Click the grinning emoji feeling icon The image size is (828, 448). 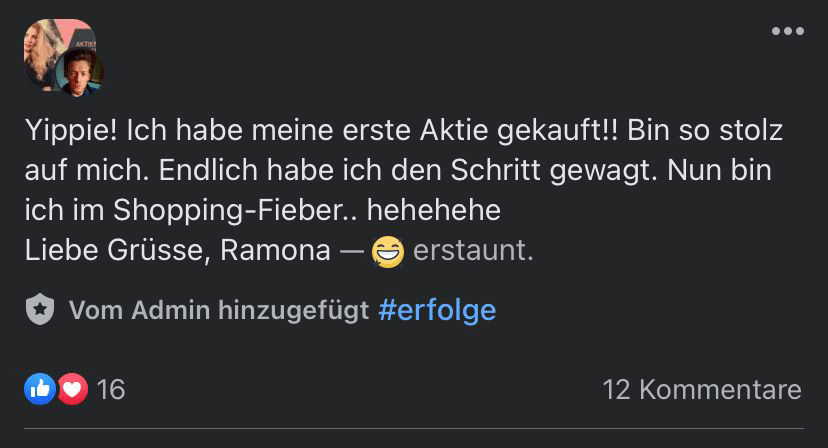pyautogui.click(x=387, y=251)
